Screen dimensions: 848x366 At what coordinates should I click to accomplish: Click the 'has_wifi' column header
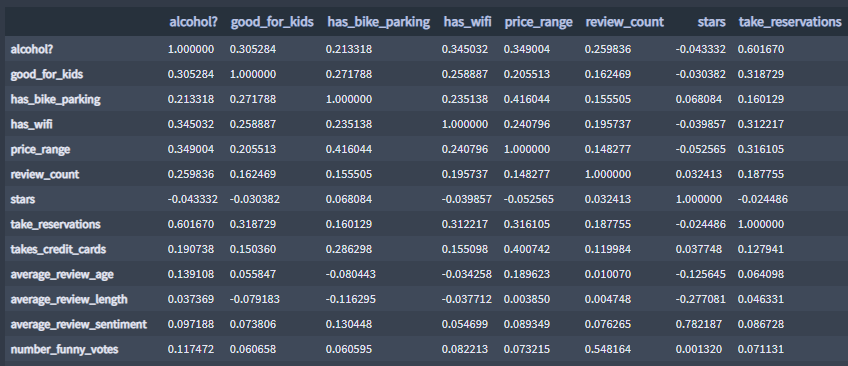[x=467, y=22]
